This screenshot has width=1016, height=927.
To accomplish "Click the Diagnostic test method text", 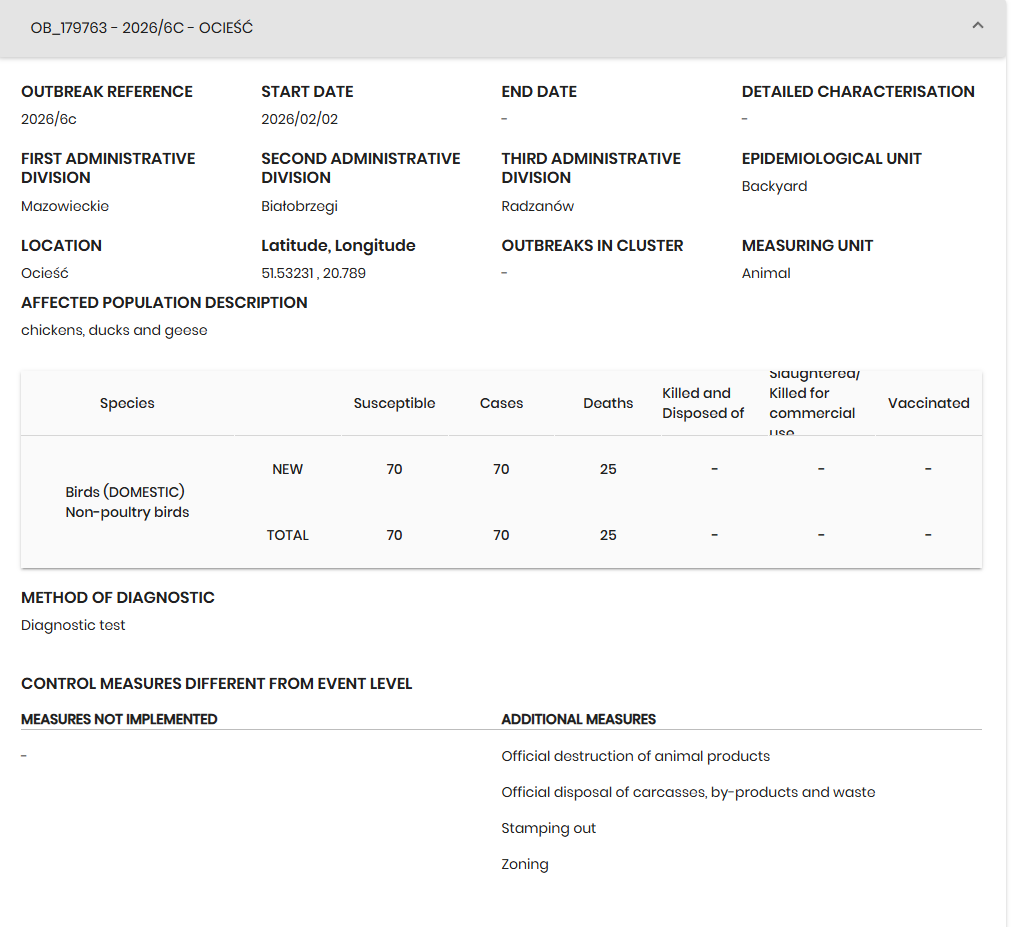I will [73, 625].
